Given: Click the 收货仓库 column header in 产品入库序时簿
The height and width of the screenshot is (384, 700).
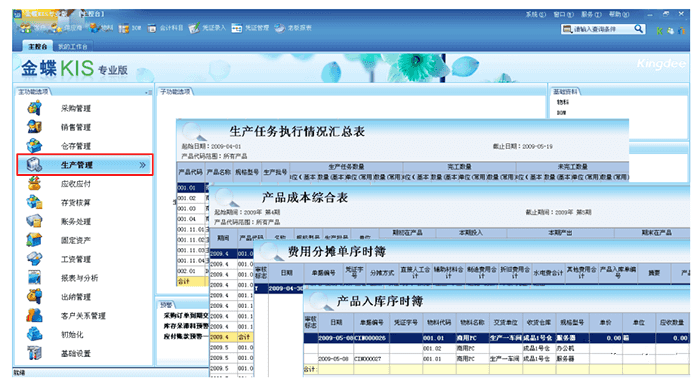Looking at the screenshot, I should pos(539,322).
